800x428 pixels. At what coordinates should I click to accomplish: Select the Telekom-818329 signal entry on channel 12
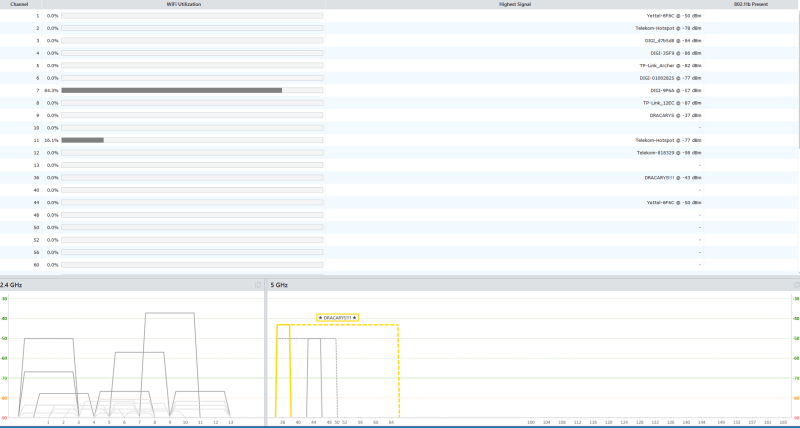click(669, 153)
